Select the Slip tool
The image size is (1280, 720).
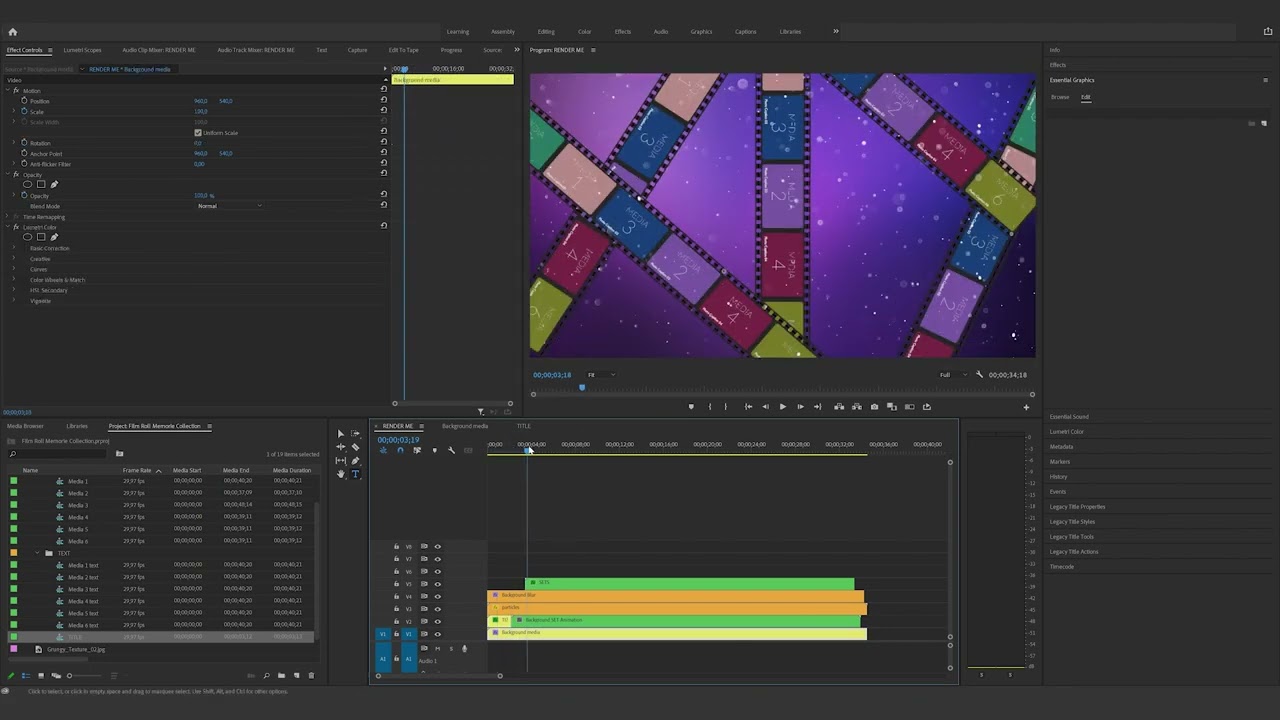point(340,461)
